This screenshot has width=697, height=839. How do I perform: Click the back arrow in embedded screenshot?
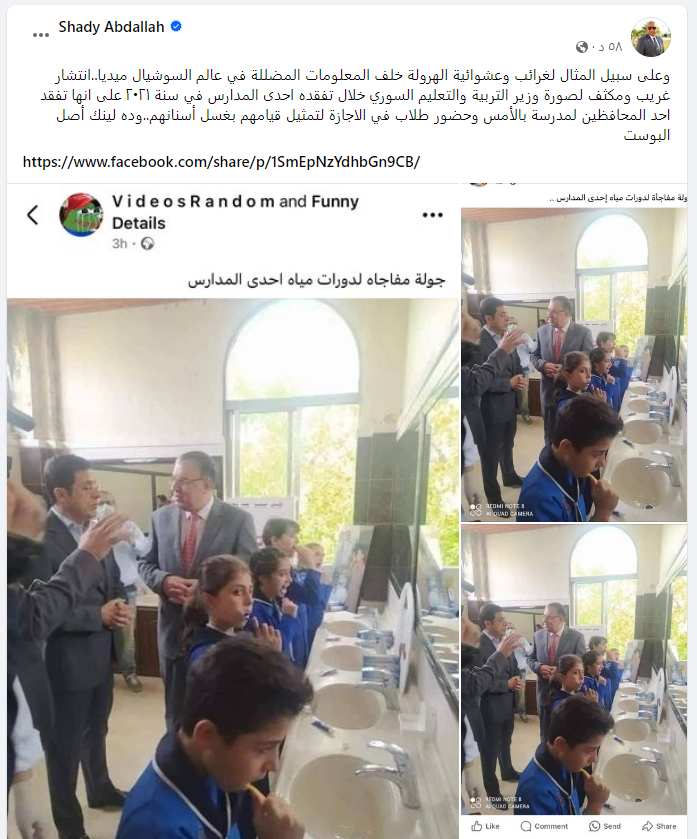click(33, 215)
